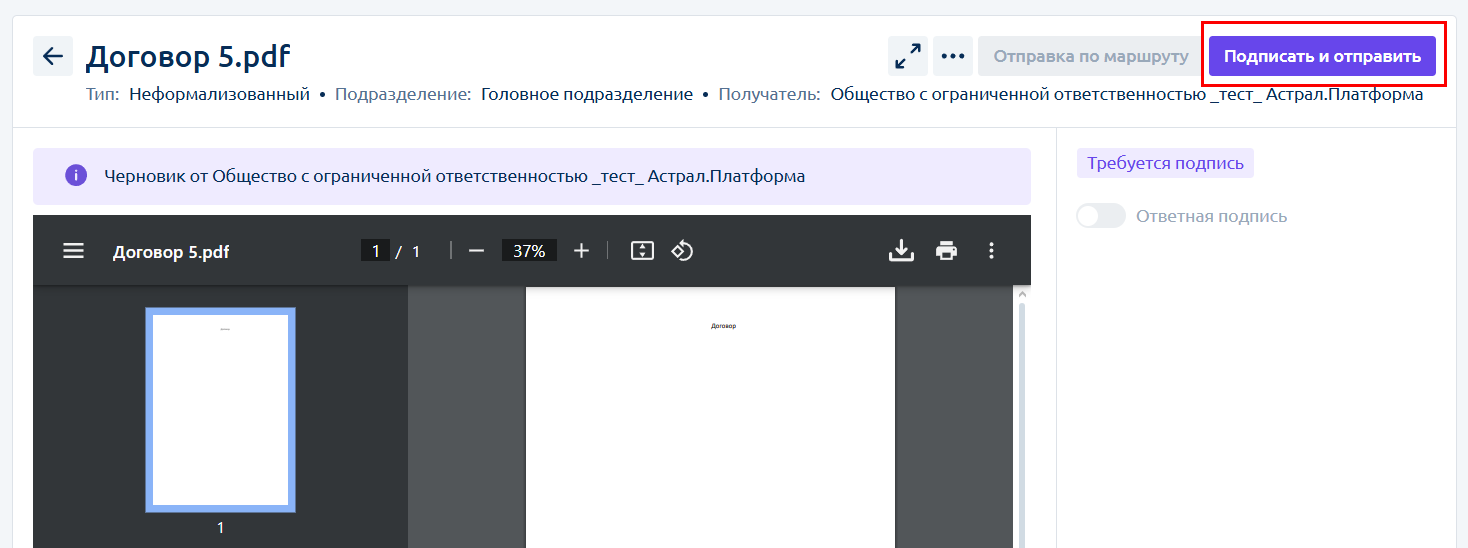Click Головное подразделение department value
Viewport: 1468px width, 548px height.
(x=587, y=95)
